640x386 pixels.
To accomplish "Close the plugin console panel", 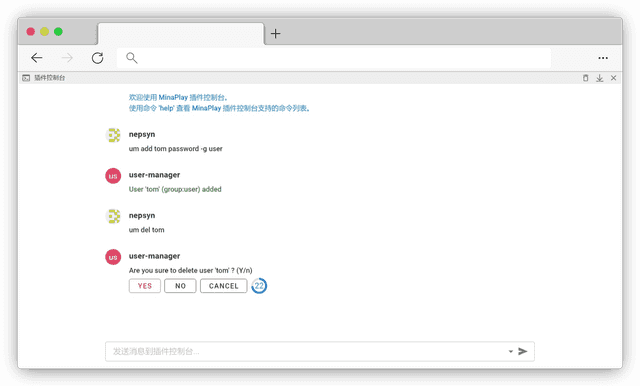I will tap(613, 78).
